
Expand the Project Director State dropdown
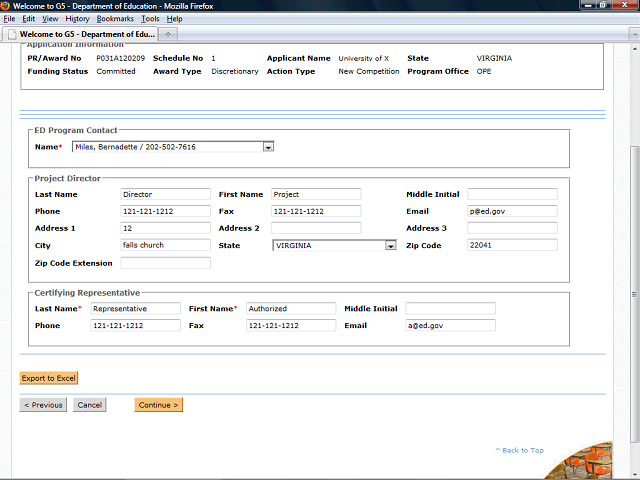point(391,245)
